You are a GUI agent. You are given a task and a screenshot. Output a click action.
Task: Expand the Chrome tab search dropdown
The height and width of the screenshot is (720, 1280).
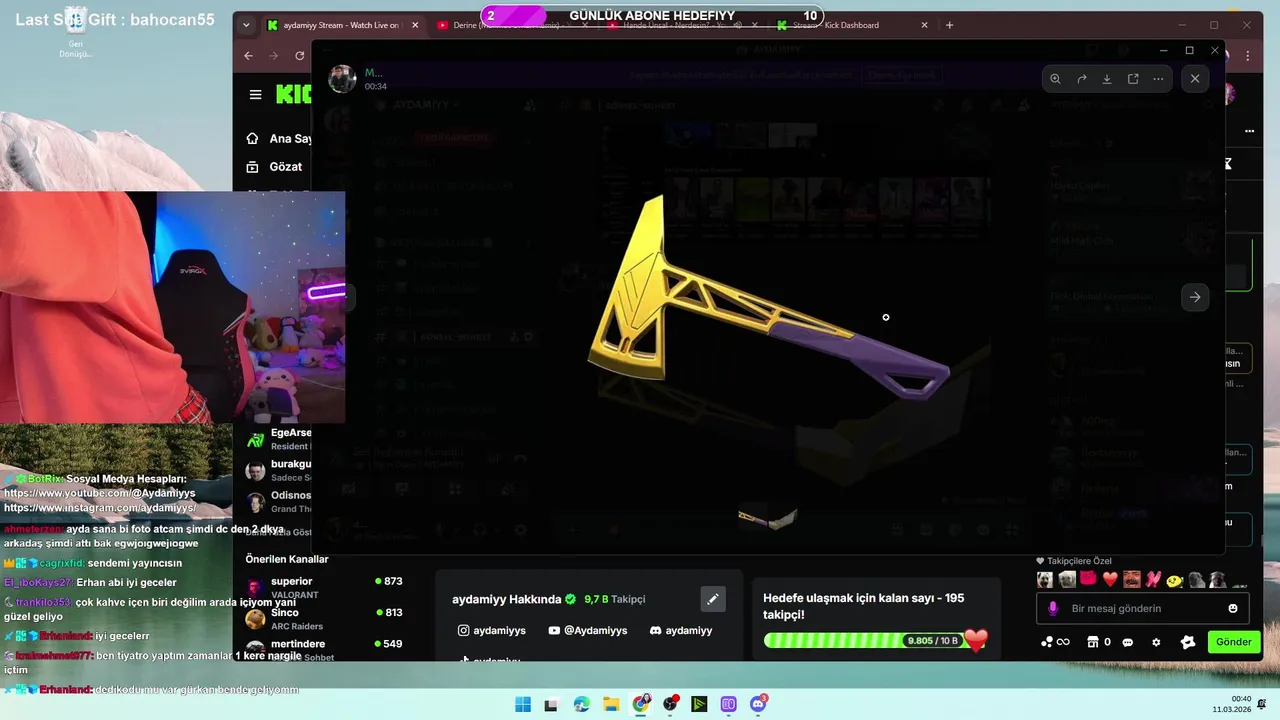246,25
